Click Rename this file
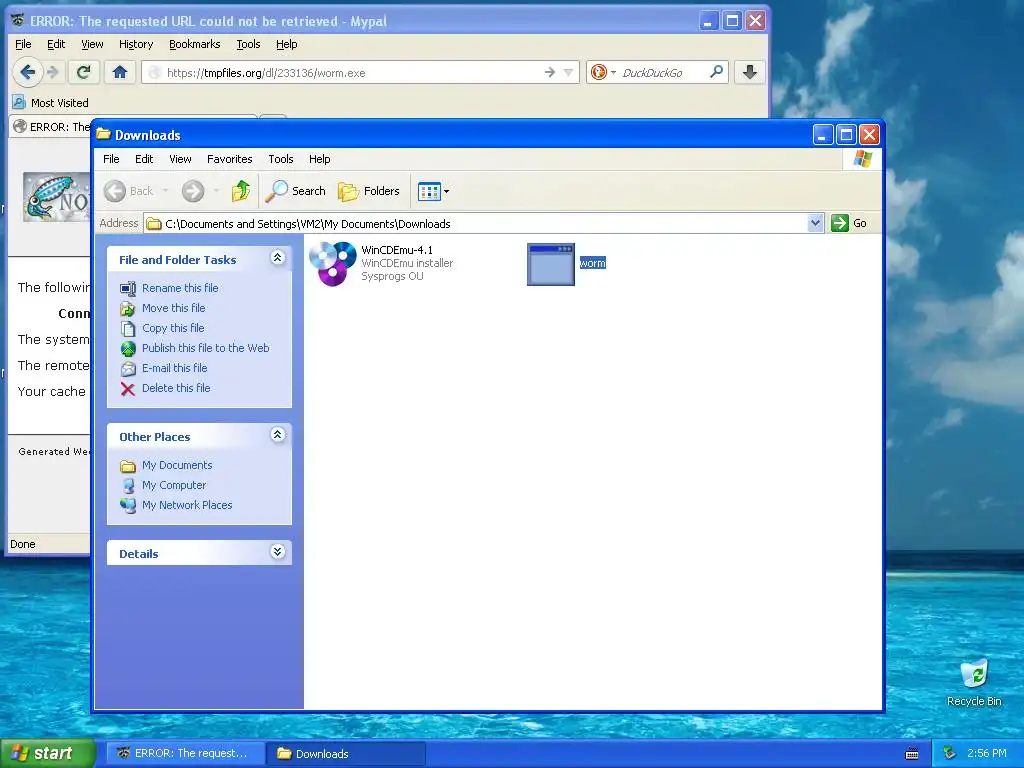This screenshot has height=768, width=1024. tap(180, 288)
